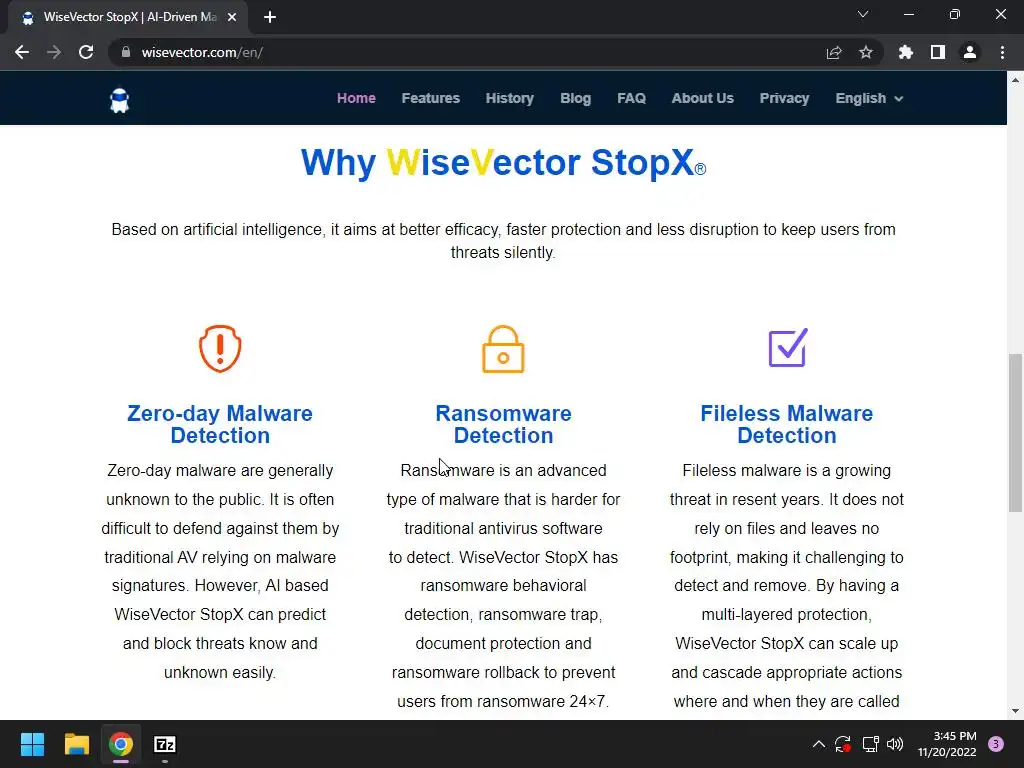Expand English language dropdown
The height and width of the screenshot is (768, 1024).
[x=869, y=98]
